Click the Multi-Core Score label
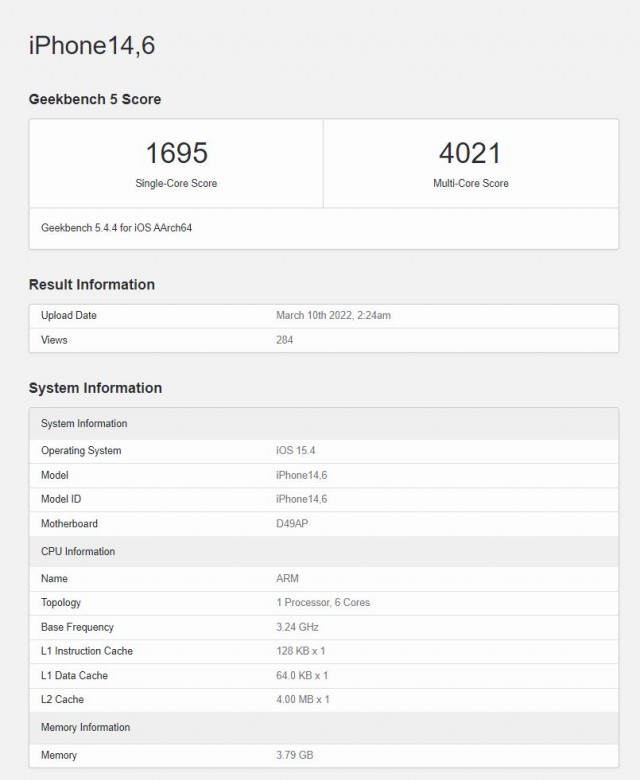Image resolution: width=640 pixels, height=780 pixels. (x=470, y=184)
